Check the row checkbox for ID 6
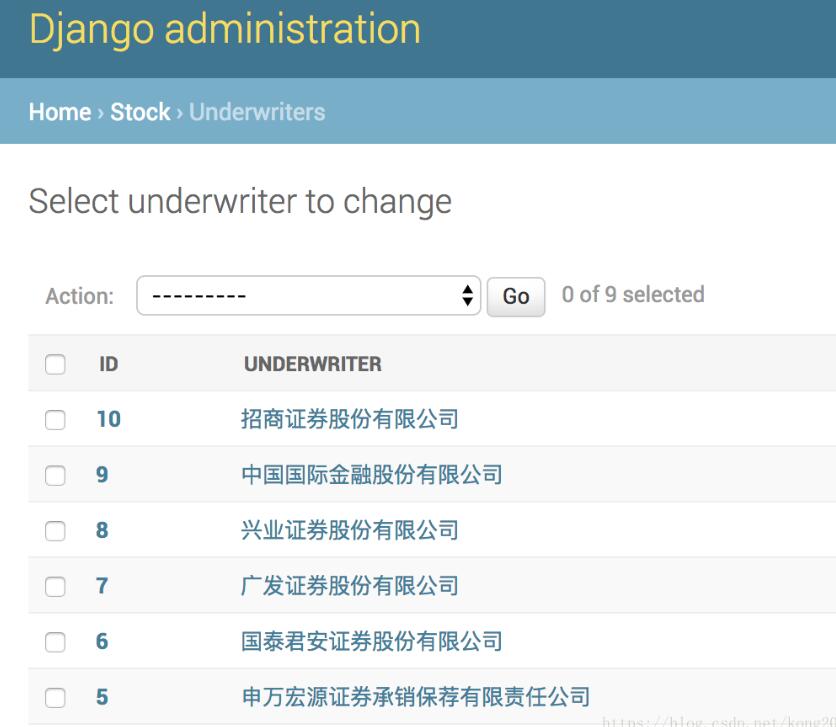The height and width of the screenshot is (727, 836). pos(56,639)
